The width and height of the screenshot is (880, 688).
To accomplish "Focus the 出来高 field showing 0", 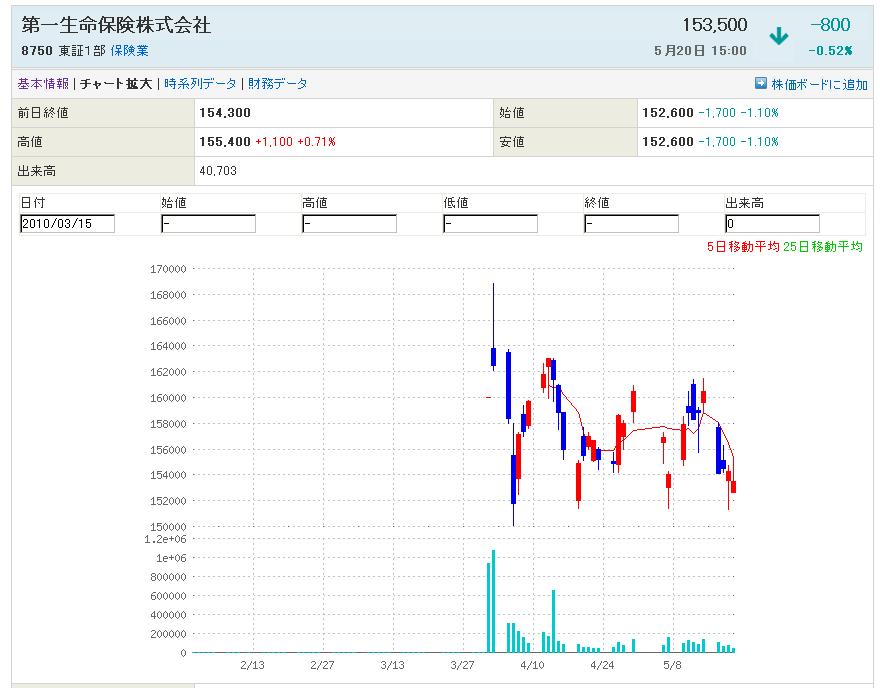I will 772,224.
